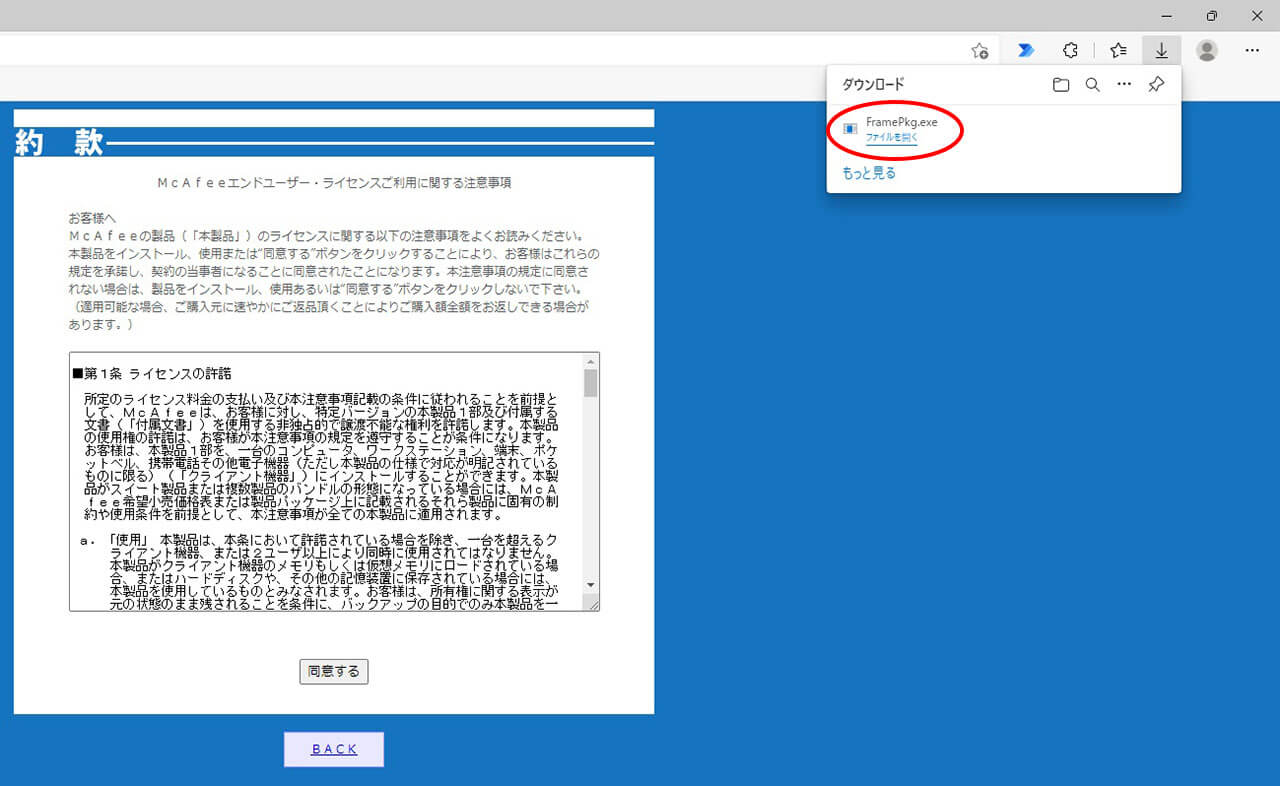The width and height of the screenshot is (1280, 786).
Task: Open the downloads folder icon
Action: pyautogui.click(x=1061, y=85)
